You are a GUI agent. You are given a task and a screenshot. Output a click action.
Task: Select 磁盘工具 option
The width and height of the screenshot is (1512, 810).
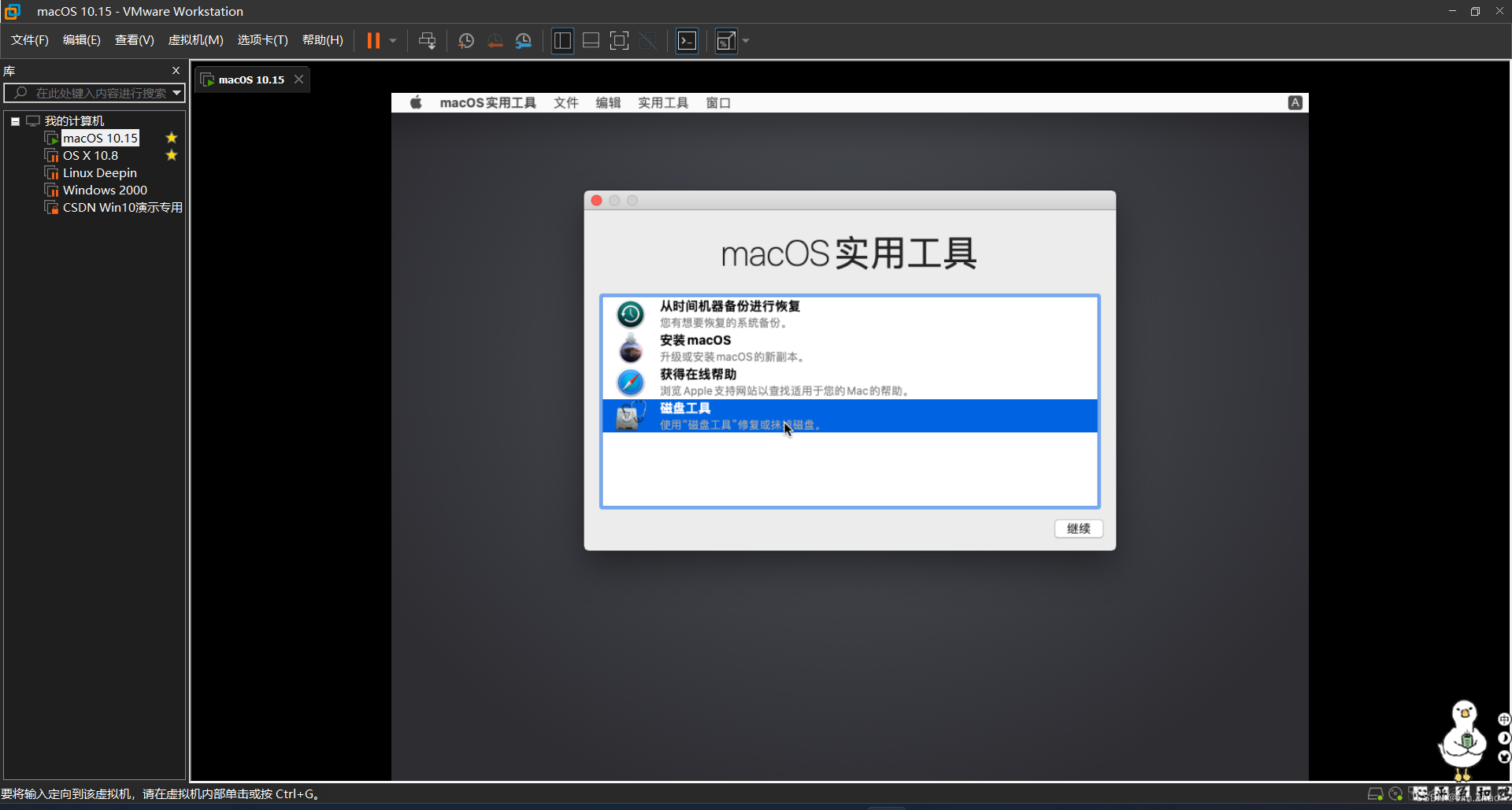[x=850, y=416]
